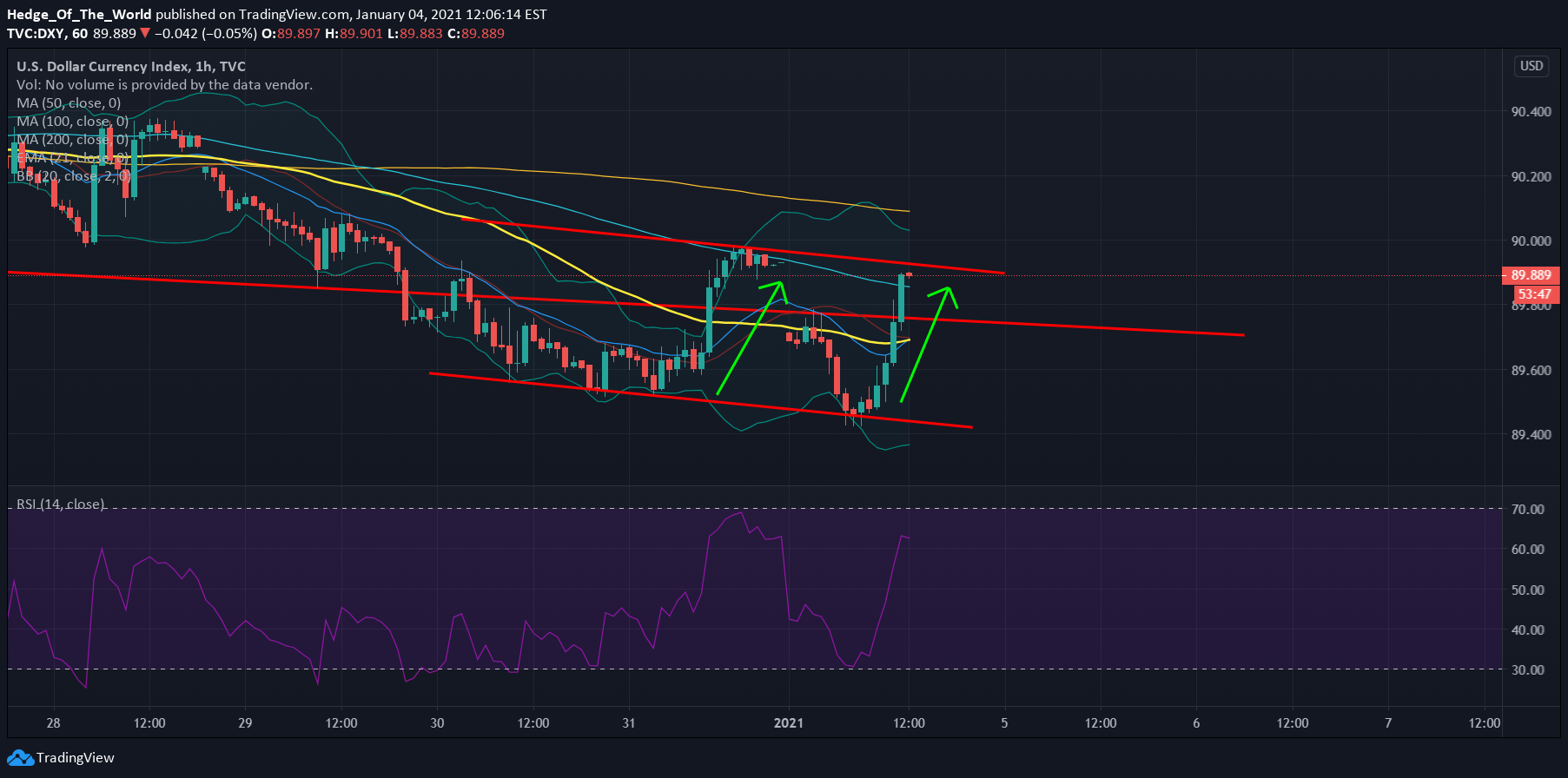Click the RSI 70.00 axis label
The height and width of the screenshot is (778, 1568).
[1527, 509]
